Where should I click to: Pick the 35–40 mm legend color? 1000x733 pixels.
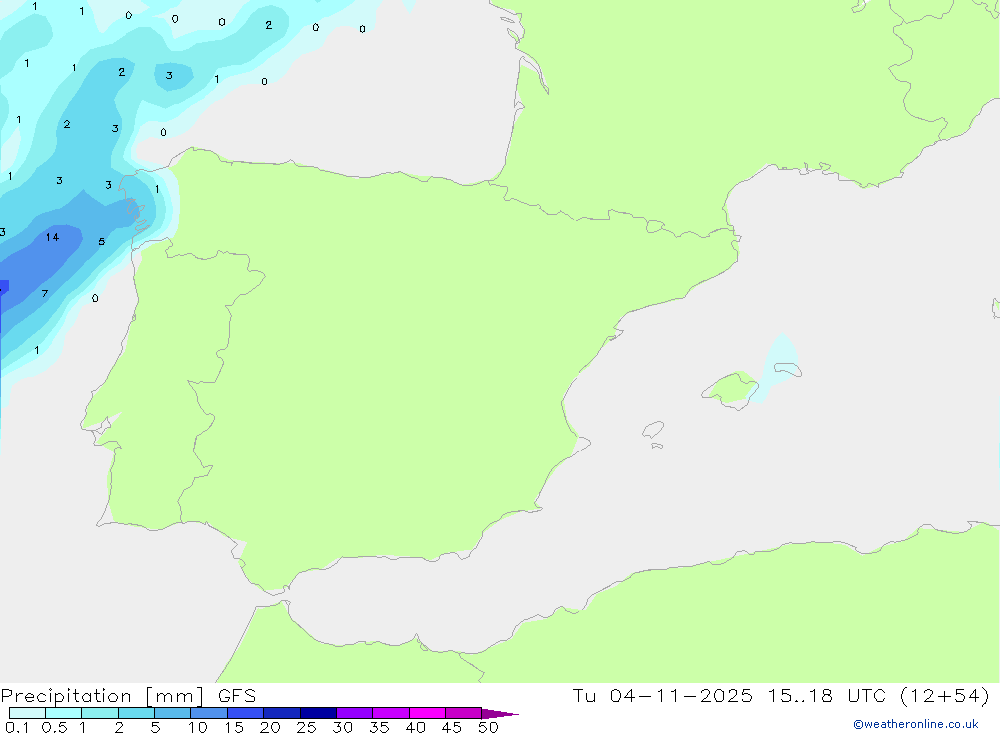[x=390, y=713]
